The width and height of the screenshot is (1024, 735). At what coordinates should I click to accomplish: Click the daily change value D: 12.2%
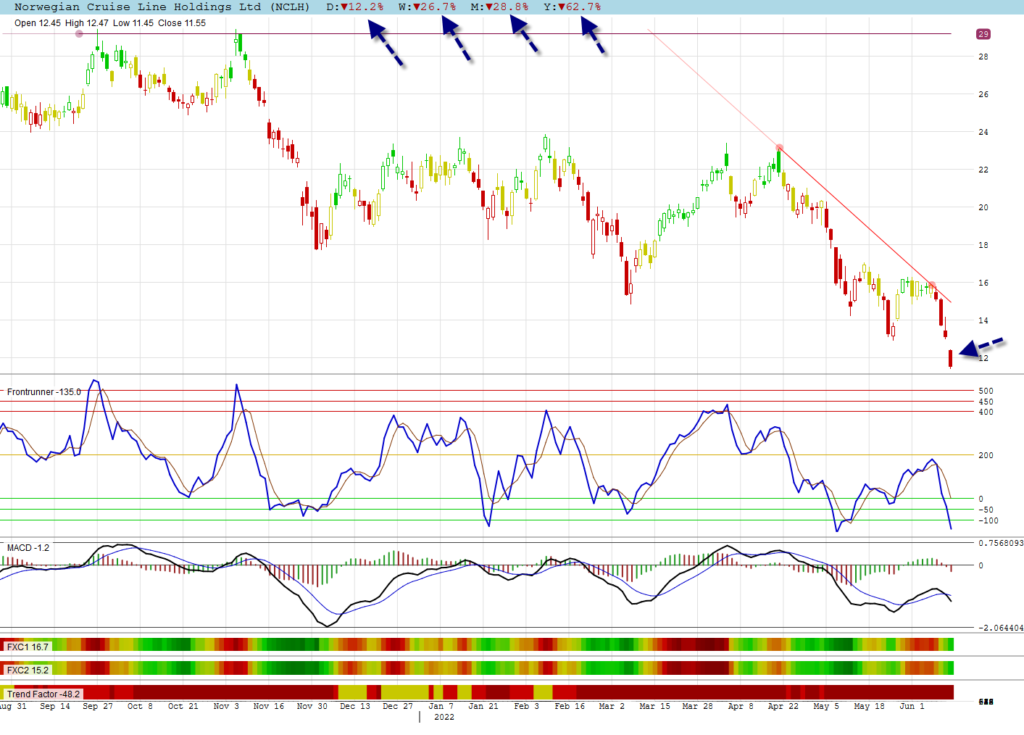[355, 7]
